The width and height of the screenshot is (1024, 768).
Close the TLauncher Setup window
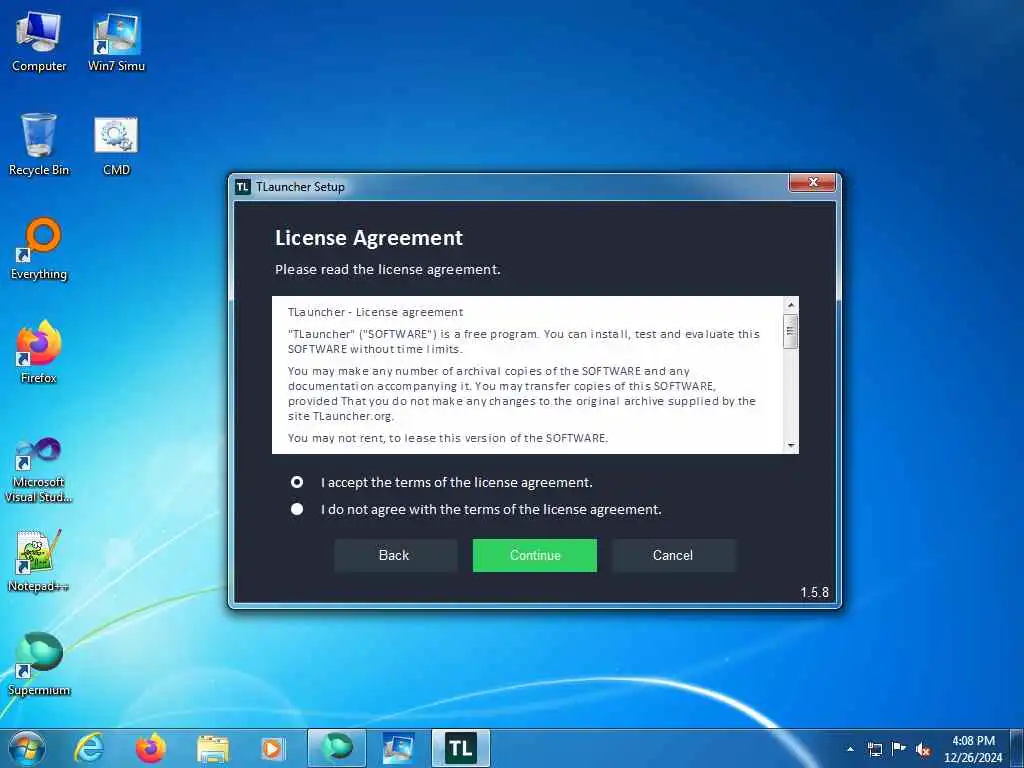point(813,182)
